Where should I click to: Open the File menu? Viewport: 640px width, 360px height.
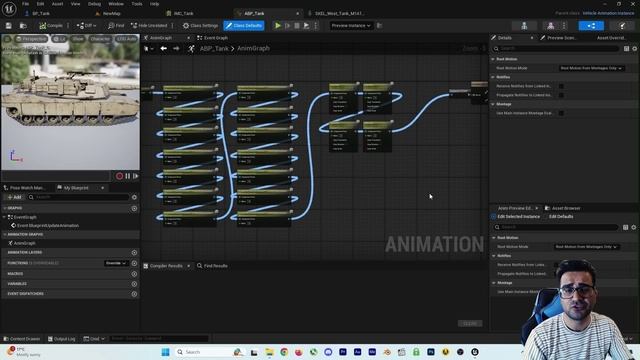(x=25, y=4)
